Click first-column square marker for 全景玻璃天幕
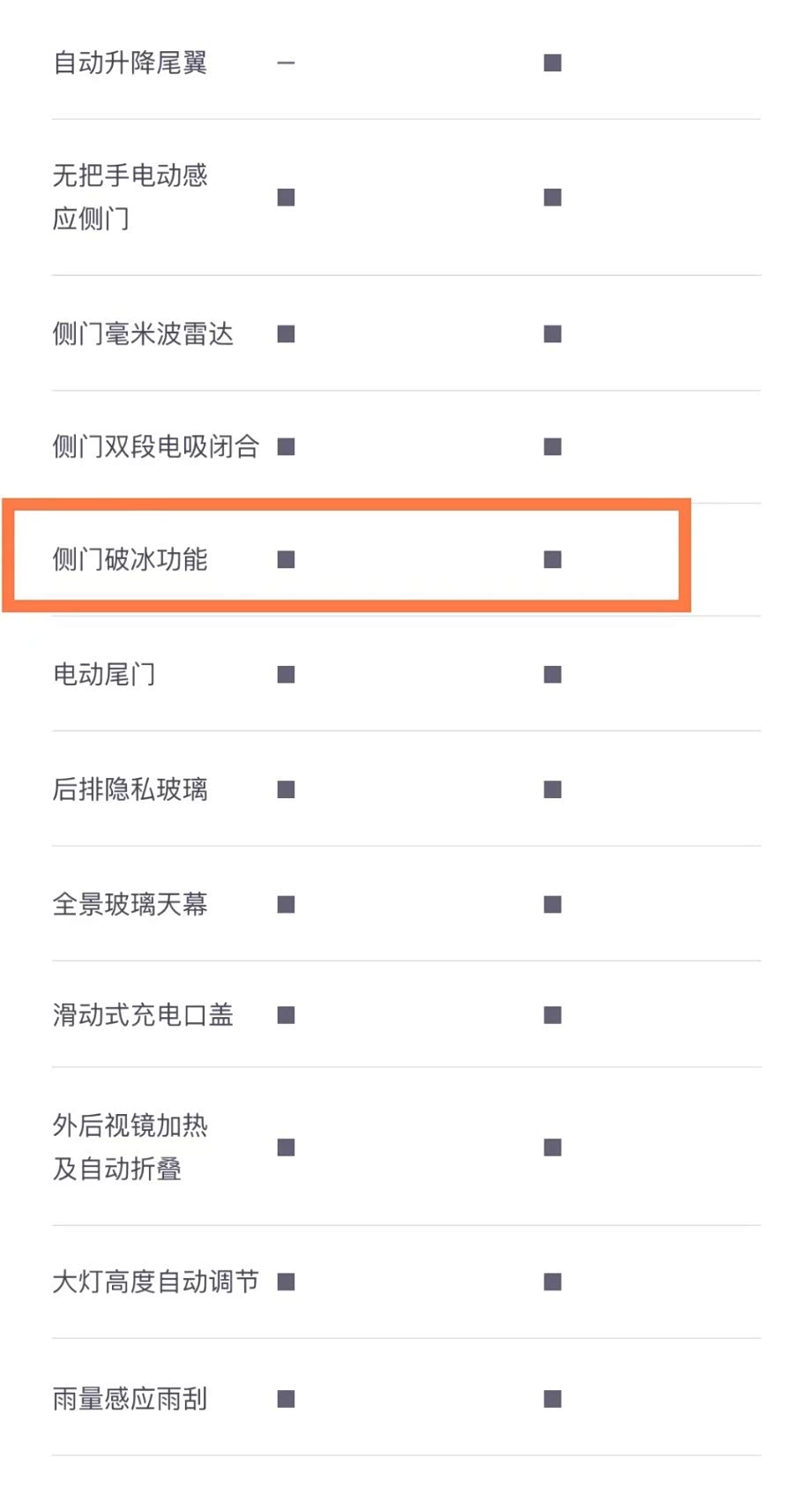Image resolution: width=812 pixels, height=1488 pixels. [286, 905]
